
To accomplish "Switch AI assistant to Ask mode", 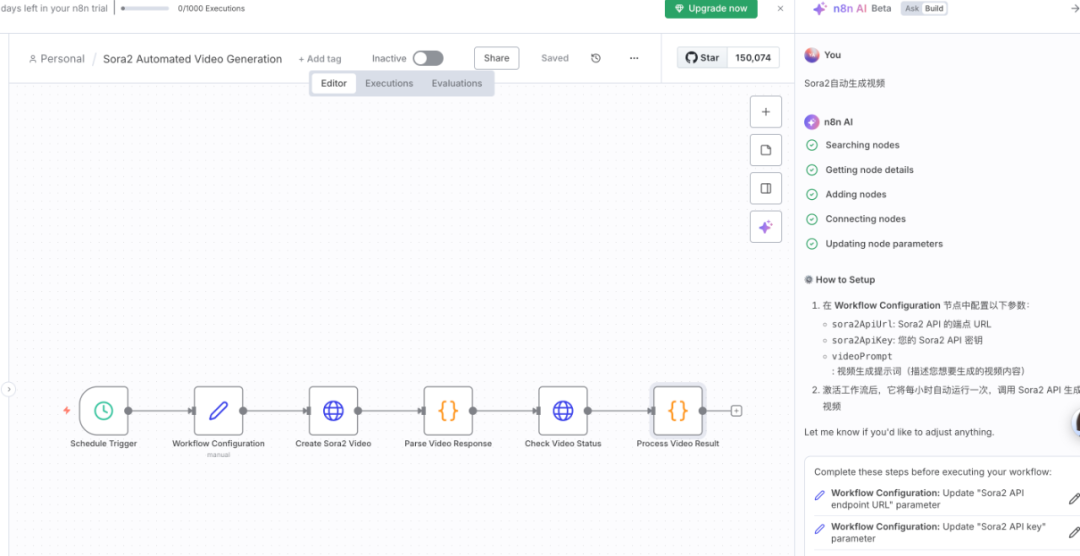I will 911,8.
